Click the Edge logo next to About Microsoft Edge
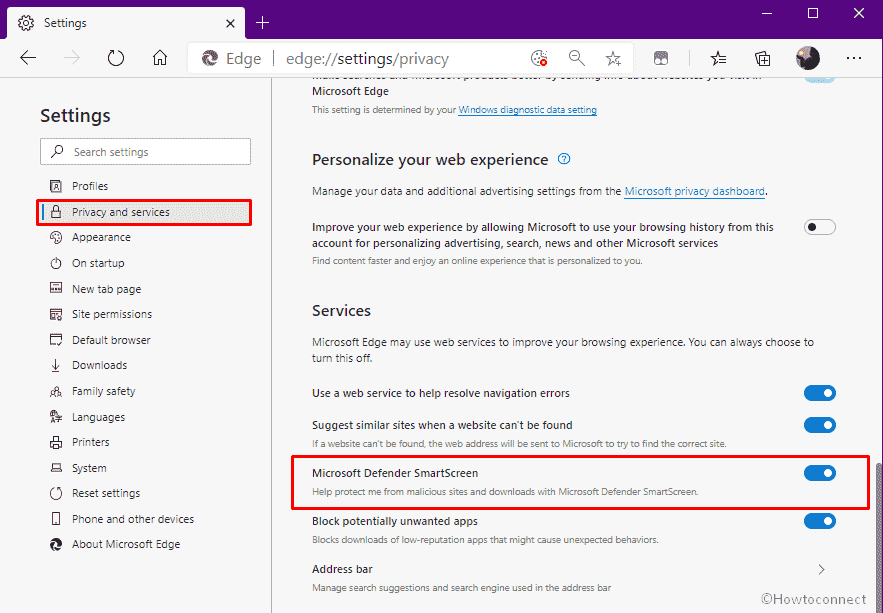This screenshot has width=883, height=613. click(56, 544)
